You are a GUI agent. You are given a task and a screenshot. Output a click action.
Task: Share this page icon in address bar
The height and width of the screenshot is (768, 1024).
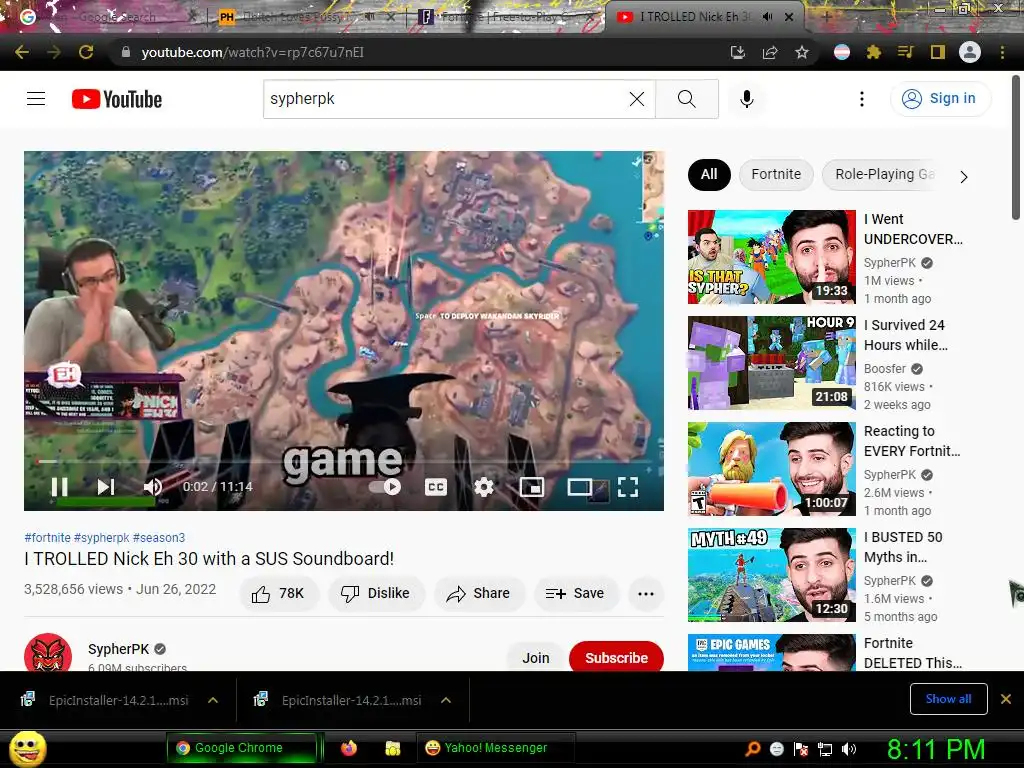tap(770, 52)
